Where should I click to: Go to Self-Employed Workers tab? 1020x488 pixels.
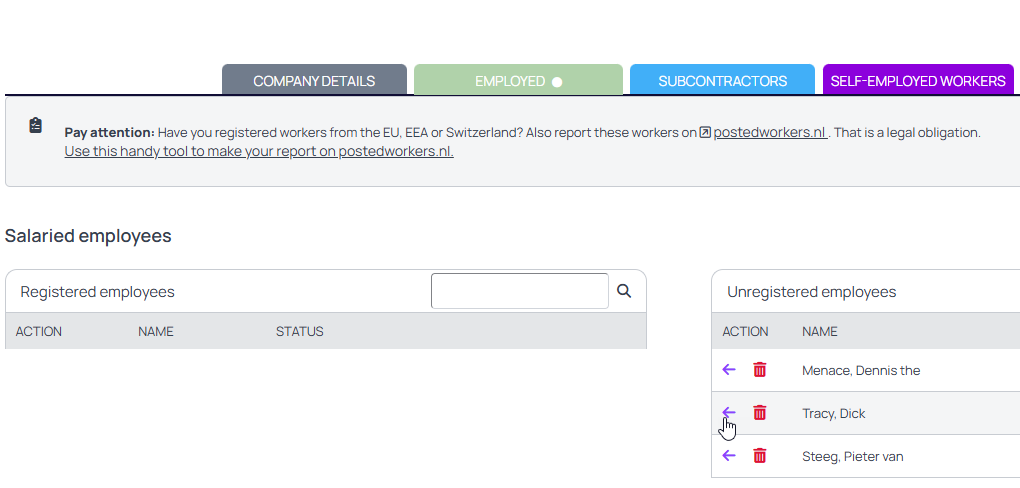pos(918,81)
